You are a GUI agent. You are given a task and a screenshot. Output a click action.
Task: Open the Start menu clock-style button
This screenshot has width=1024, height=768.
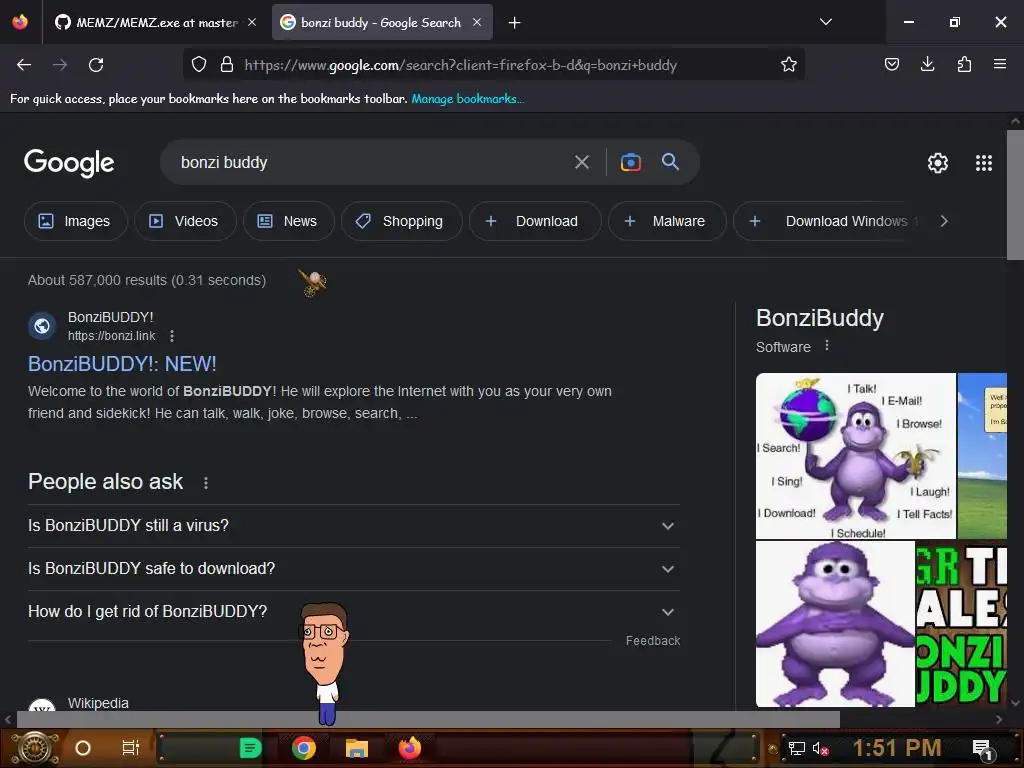(35, 748)
